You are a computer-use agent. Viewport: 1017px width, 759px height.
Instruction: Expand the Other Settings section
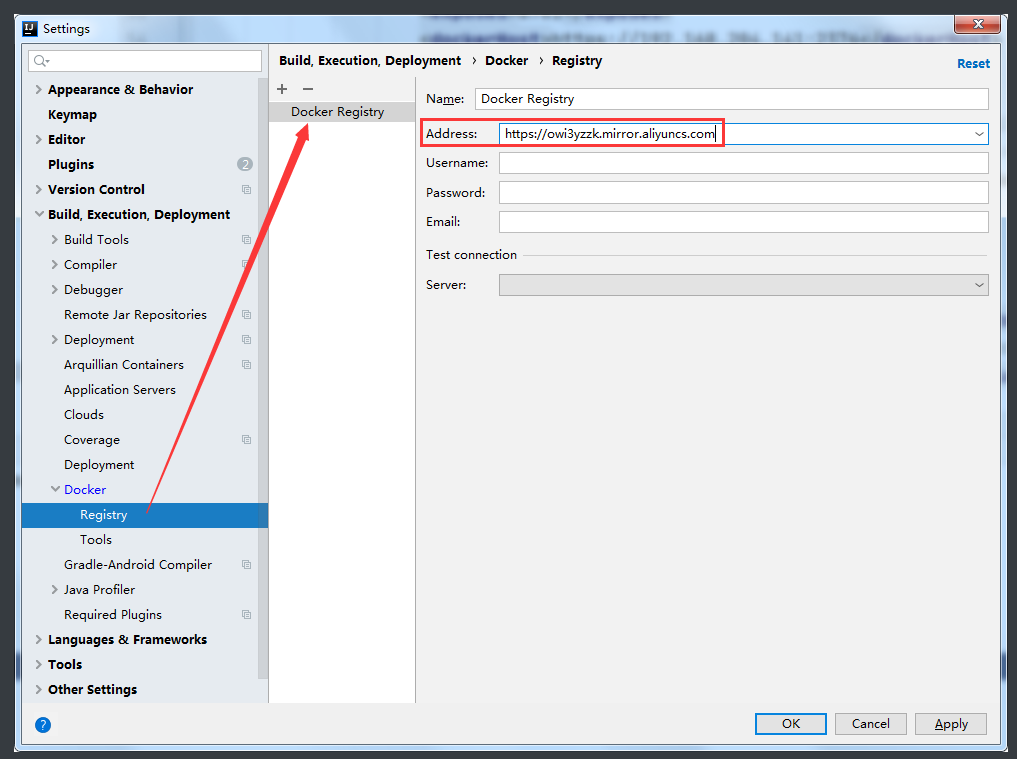coord(38,690)
